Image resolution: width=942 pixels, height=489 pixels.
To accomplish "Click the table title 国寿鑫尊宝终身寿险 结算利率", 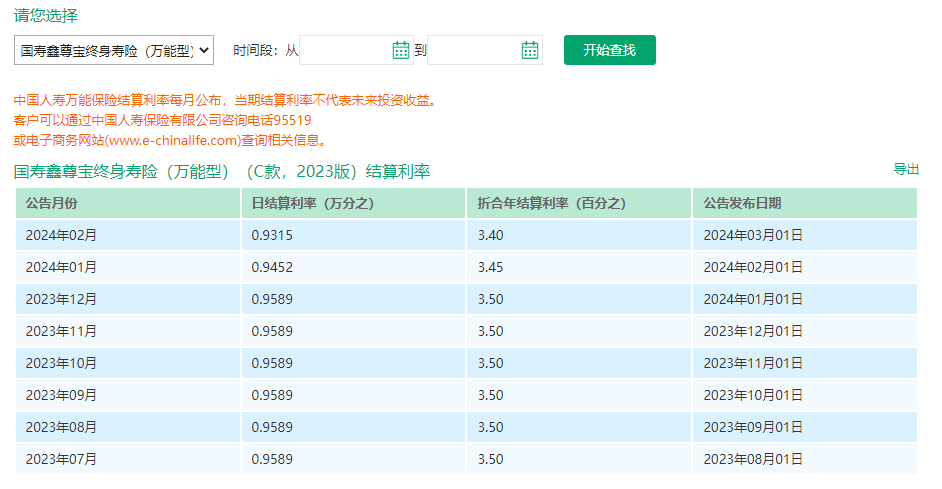I will [x=222, y=171].
